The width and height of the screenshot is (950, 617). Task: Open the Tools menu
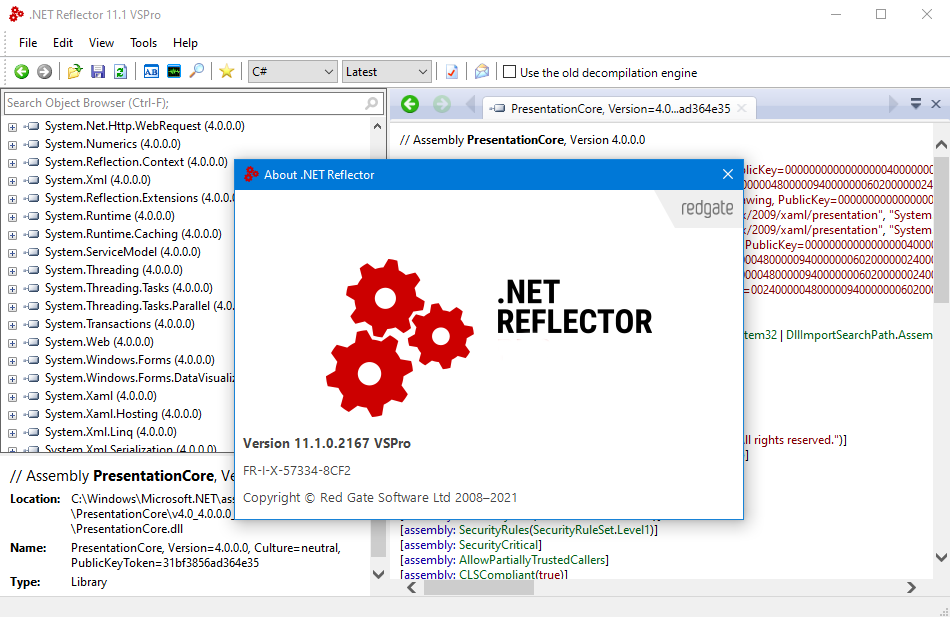[144, 43]
